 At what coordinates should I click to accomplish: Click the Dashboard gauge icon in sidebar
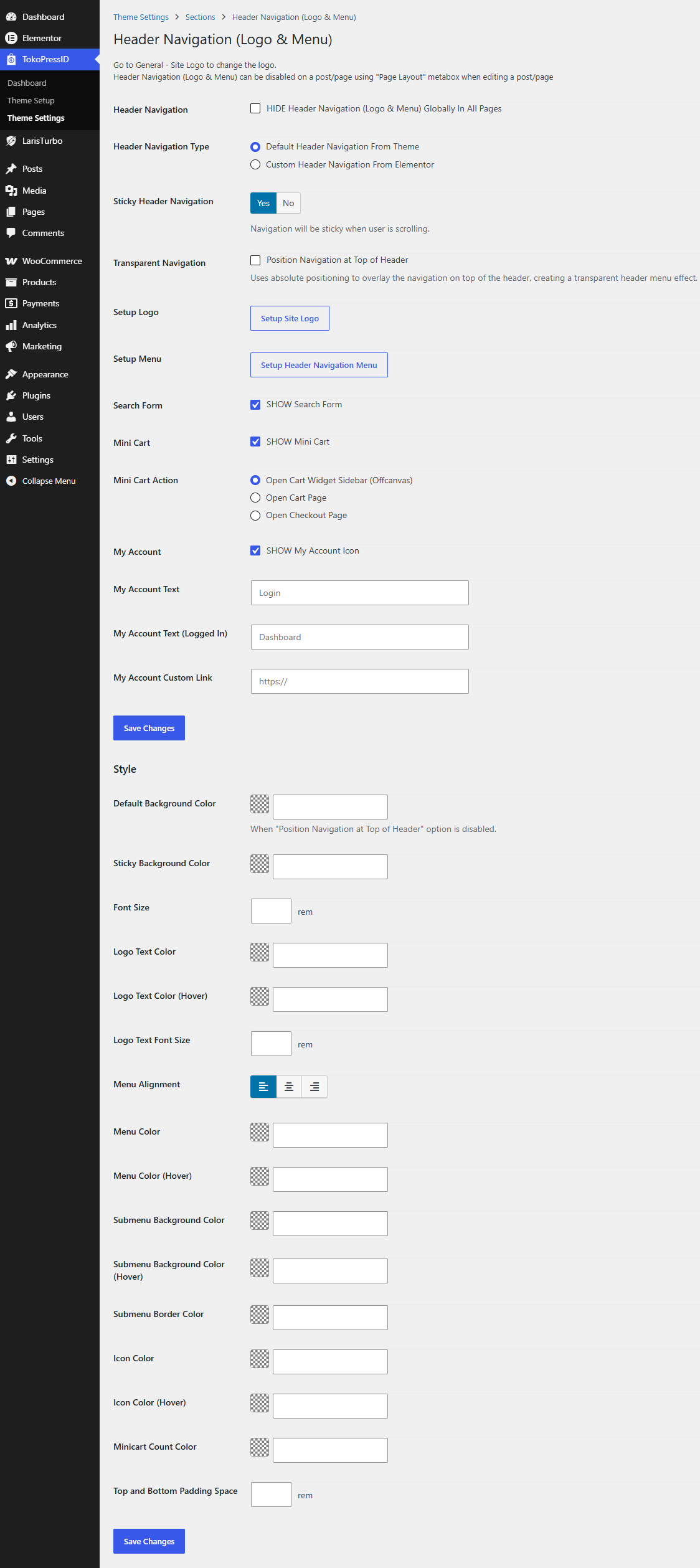click(11, 17)
